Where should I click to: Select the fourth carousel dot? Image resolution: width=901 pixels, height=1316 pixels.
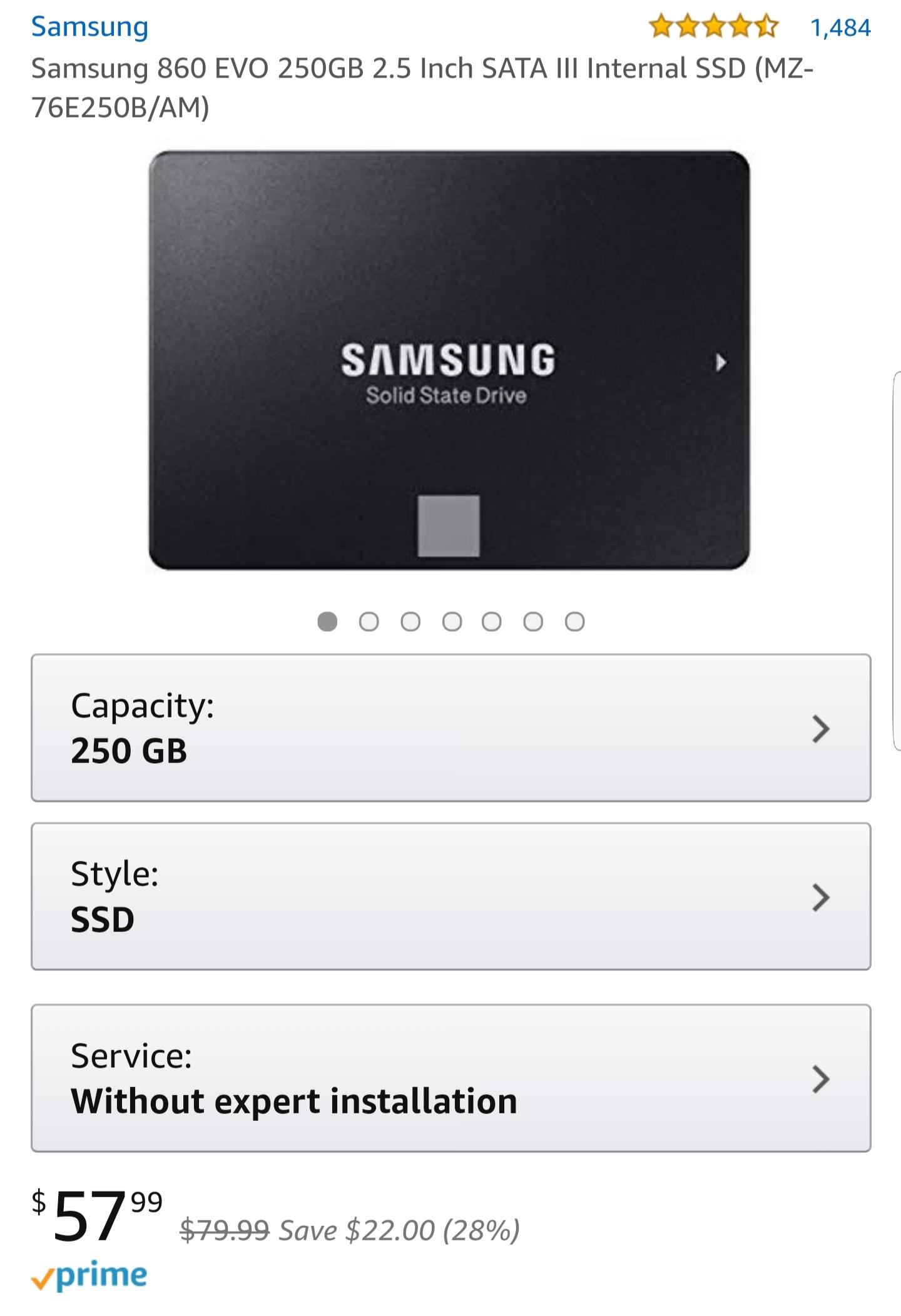coord(450,621)
